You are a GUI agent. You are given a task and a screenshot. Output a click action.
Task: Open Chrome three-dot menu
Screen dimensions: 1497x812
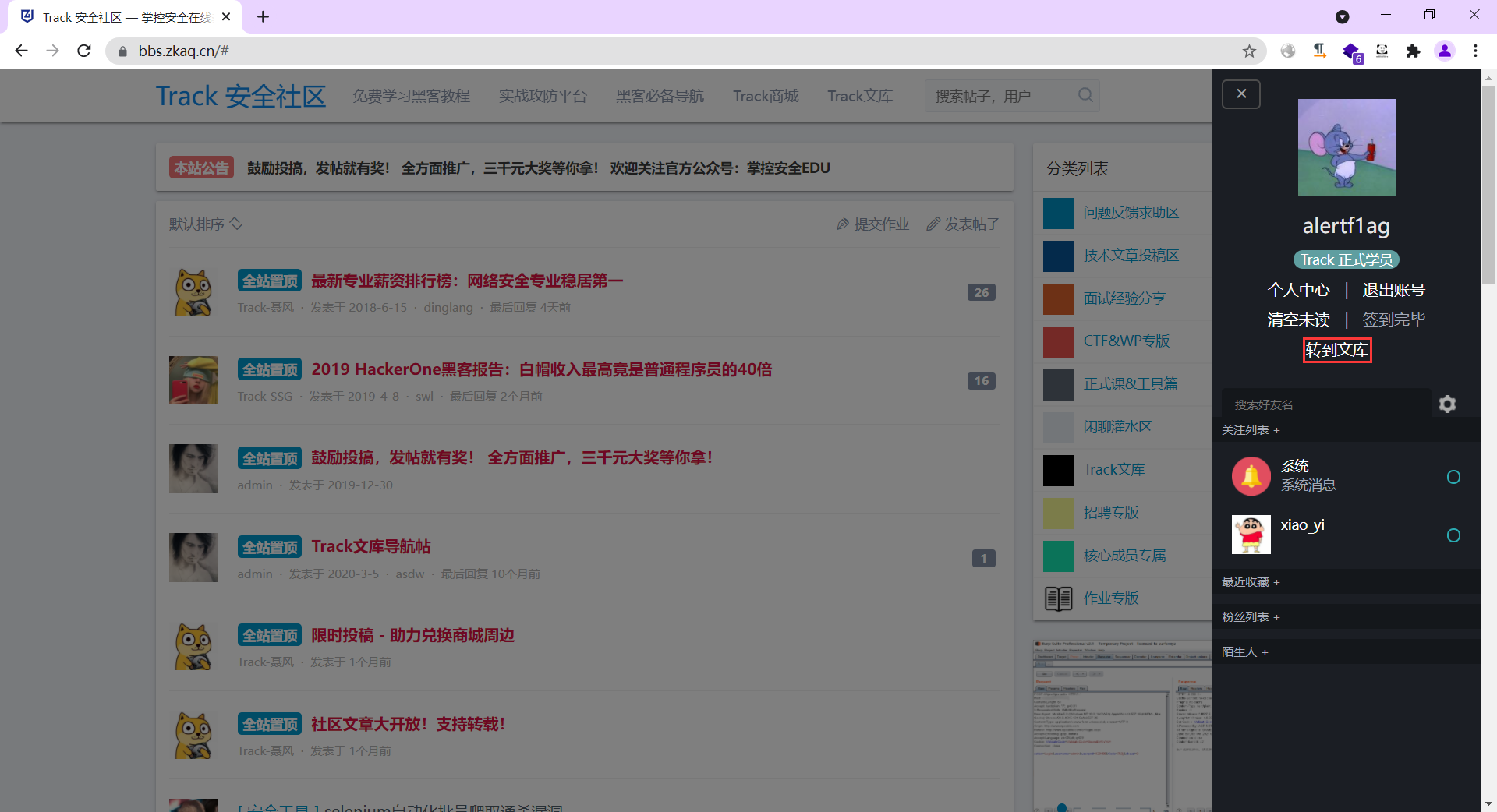point(1475,51)
